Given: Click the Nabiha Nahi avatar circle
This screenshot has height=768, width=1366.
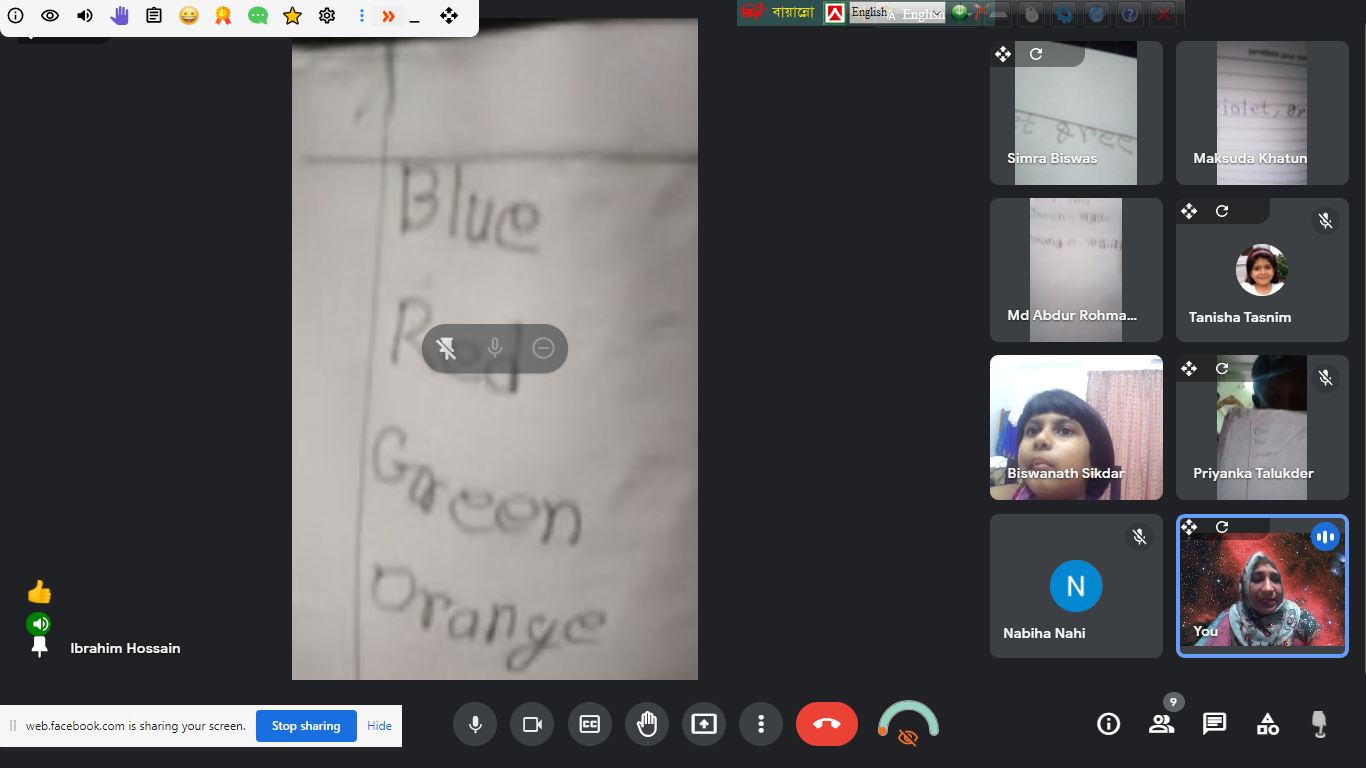Looking at the screenshot, I should [x=1076, y=586].
